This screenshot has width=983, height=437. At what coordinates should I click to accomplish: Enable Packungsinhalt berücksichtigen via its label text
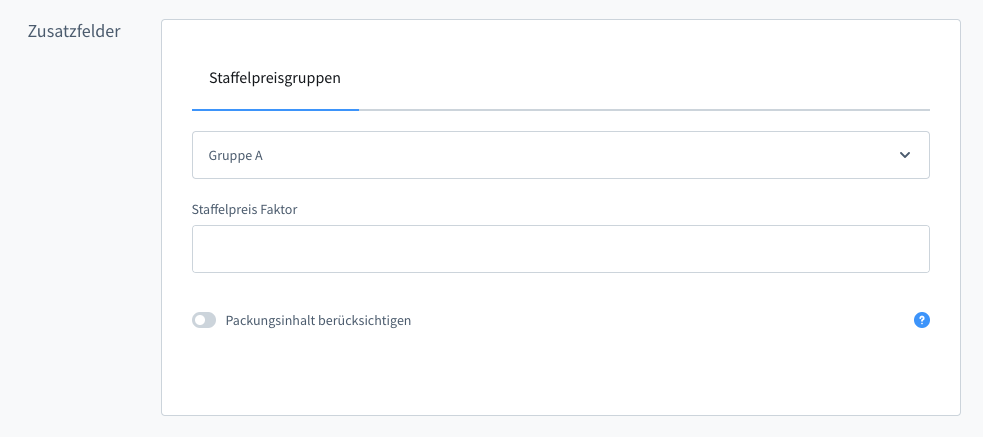(318, 321)
